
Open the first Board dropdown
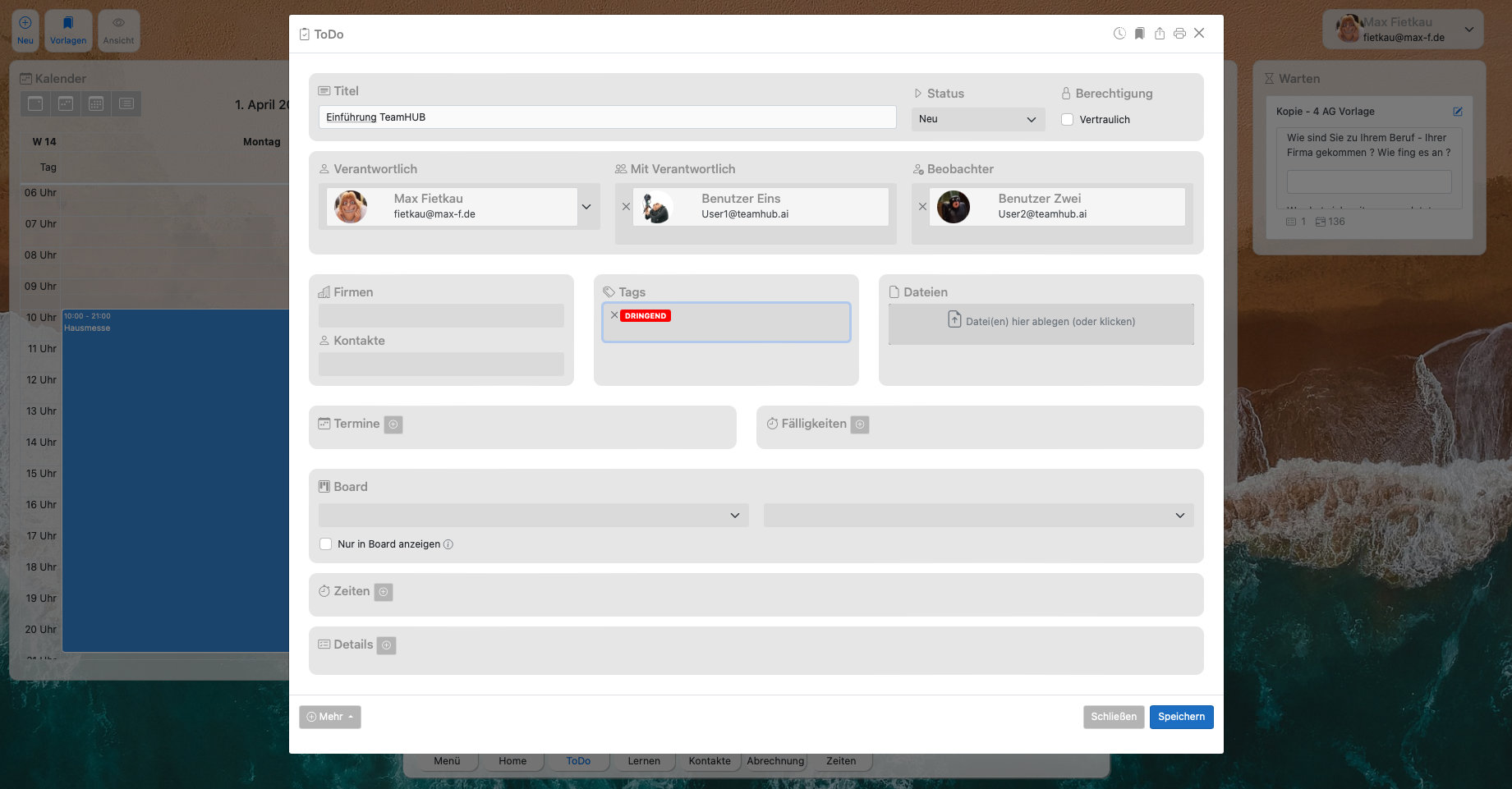tap(534, 516)
